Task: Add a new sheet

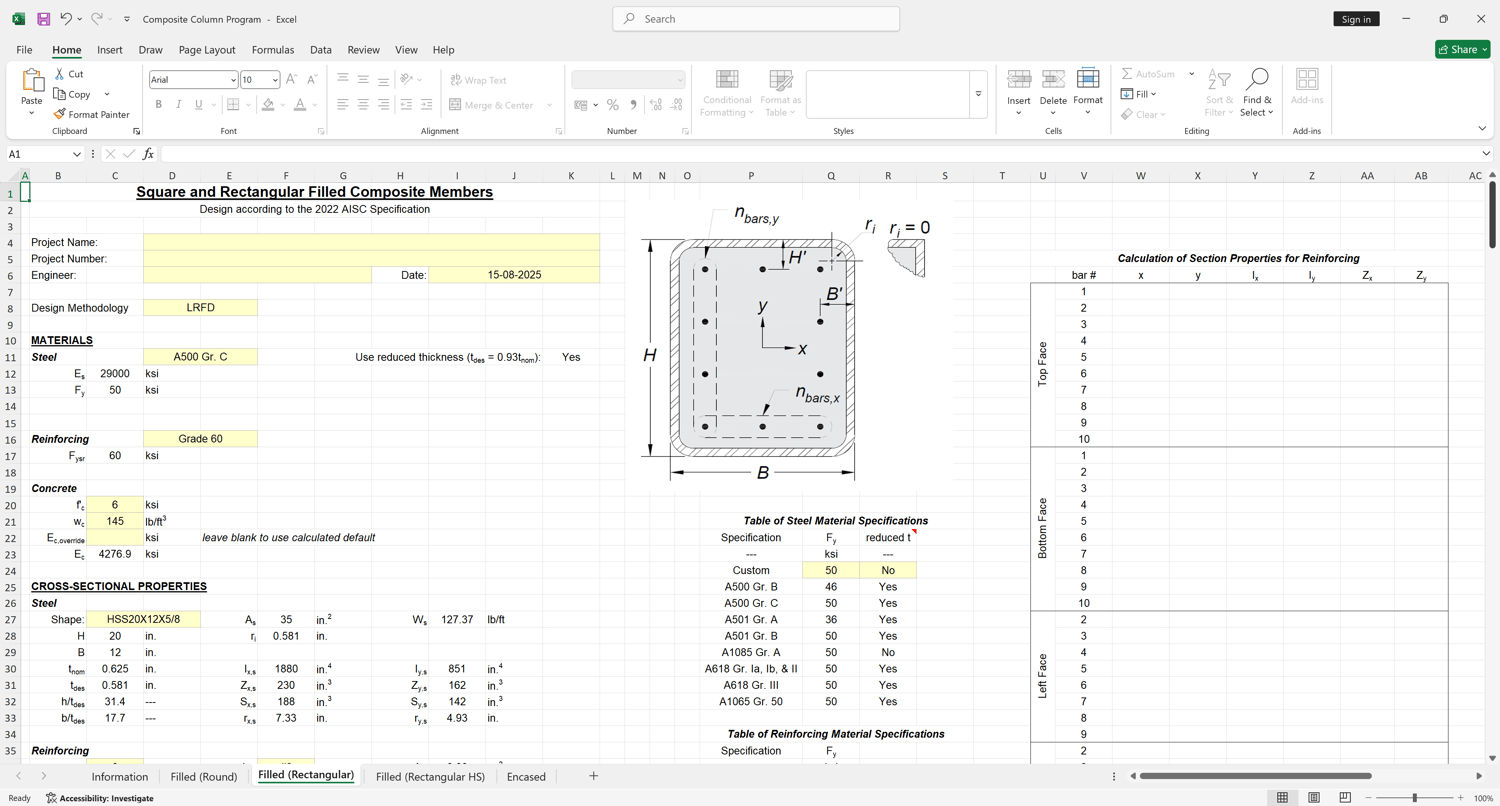Action: point(593,776)
